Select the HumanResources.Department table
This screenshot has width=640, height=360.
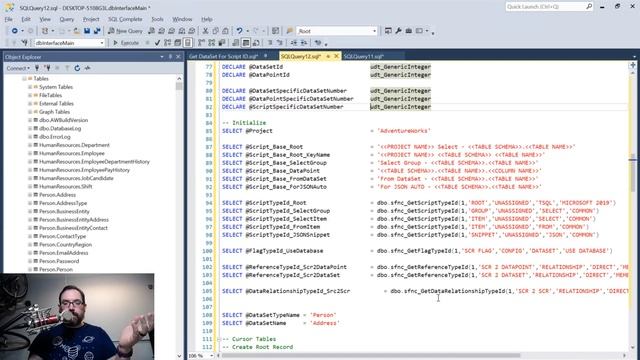pos(74,145)
